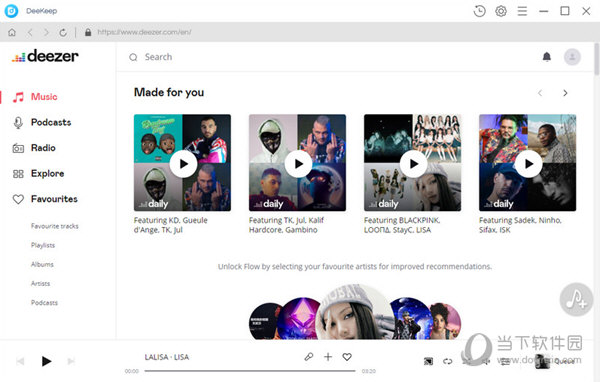Open 'Featuring BLACKPINK, LOOΠΔ, StayC, LISA' title
Screen dimensions: 600x382
[x=402, y=225]
